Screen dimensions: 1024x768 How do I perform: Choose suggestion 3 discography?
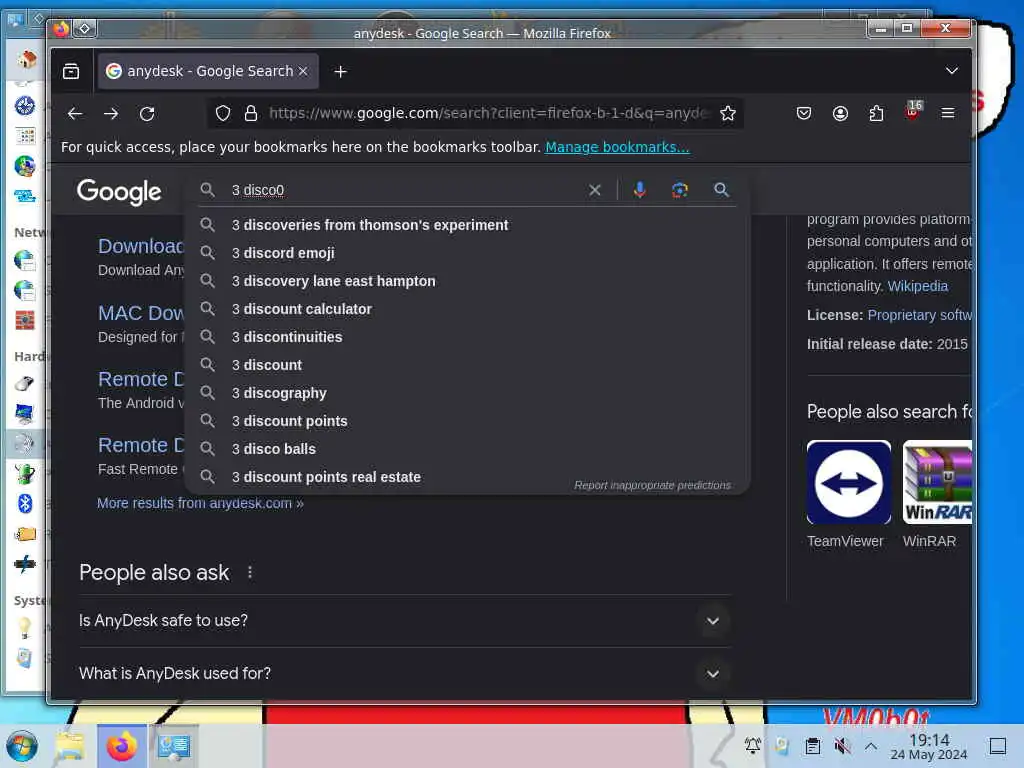click(x=468, y=394)
